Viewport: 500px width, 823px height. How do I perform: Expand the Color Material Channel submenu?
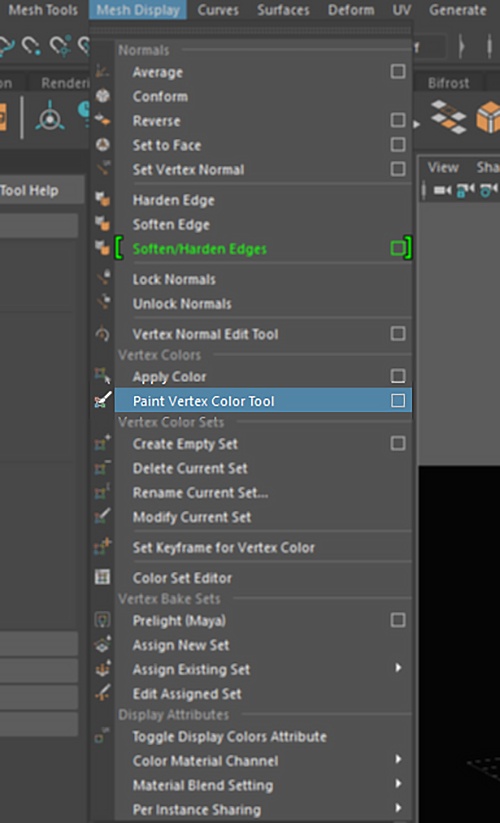tap(398, 759)
